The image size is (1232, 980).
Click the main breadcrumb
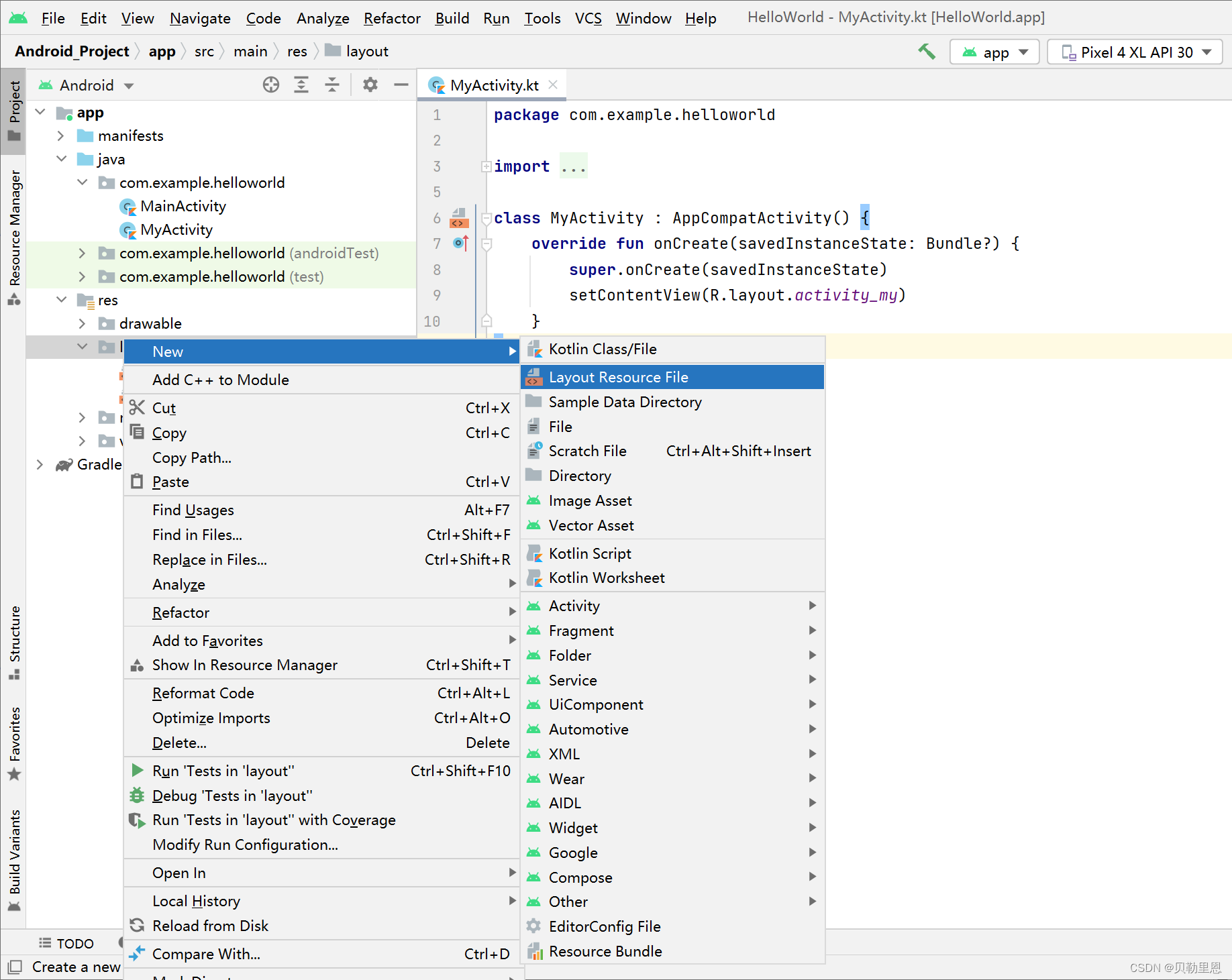250,51
